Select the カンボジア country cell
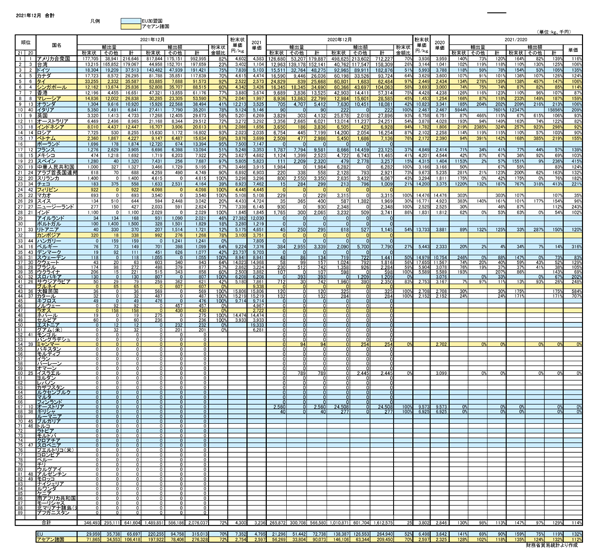This screenshot has height=558, width=600. coord(57,235)
